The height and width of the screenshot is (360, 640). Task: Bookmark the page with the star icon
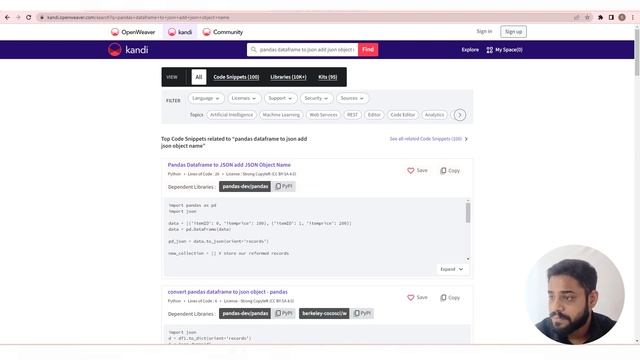[587, 18]
